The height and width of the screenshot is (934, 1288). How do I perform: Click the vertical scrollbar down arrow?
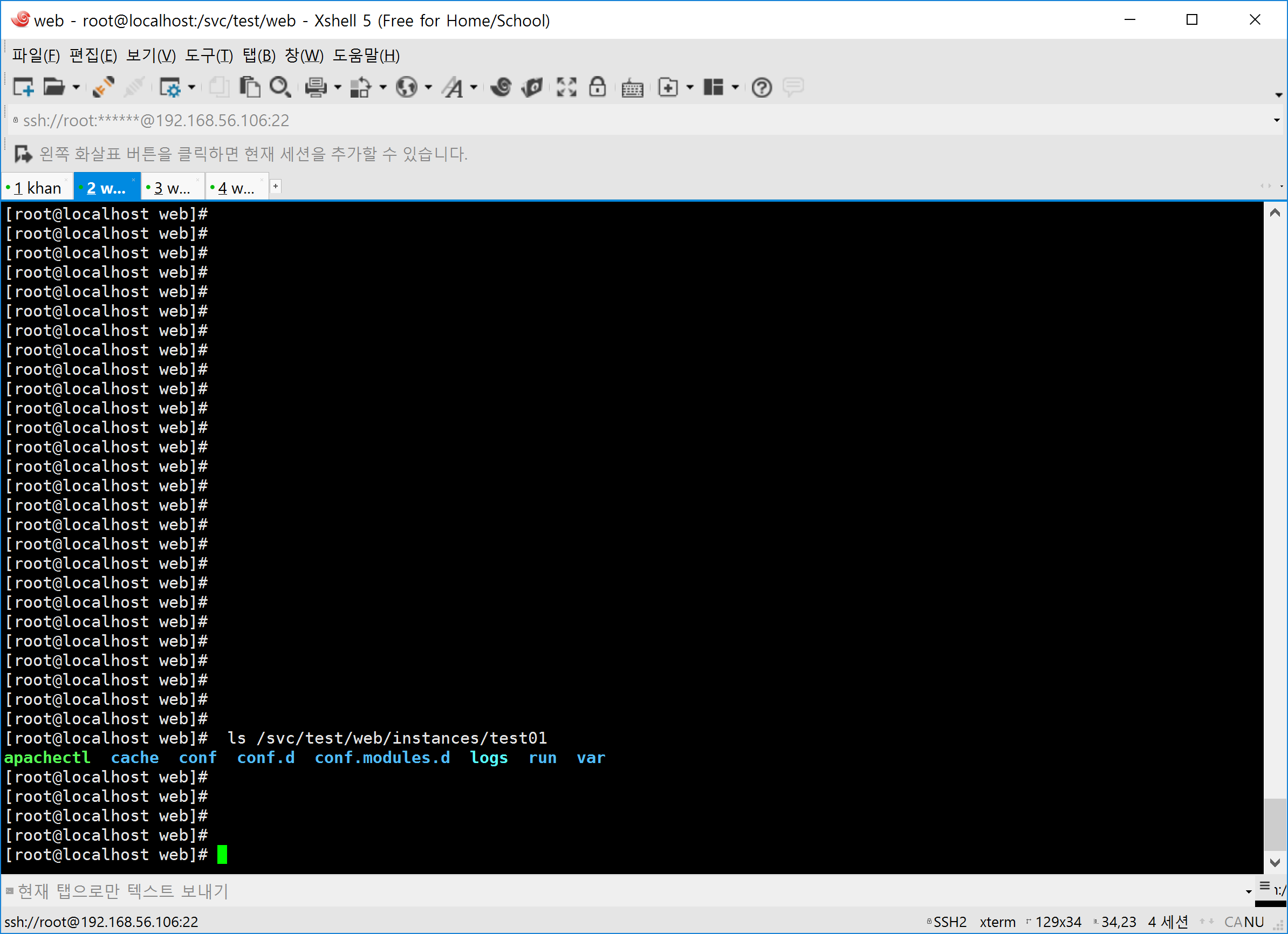[x=1275, y=862]
